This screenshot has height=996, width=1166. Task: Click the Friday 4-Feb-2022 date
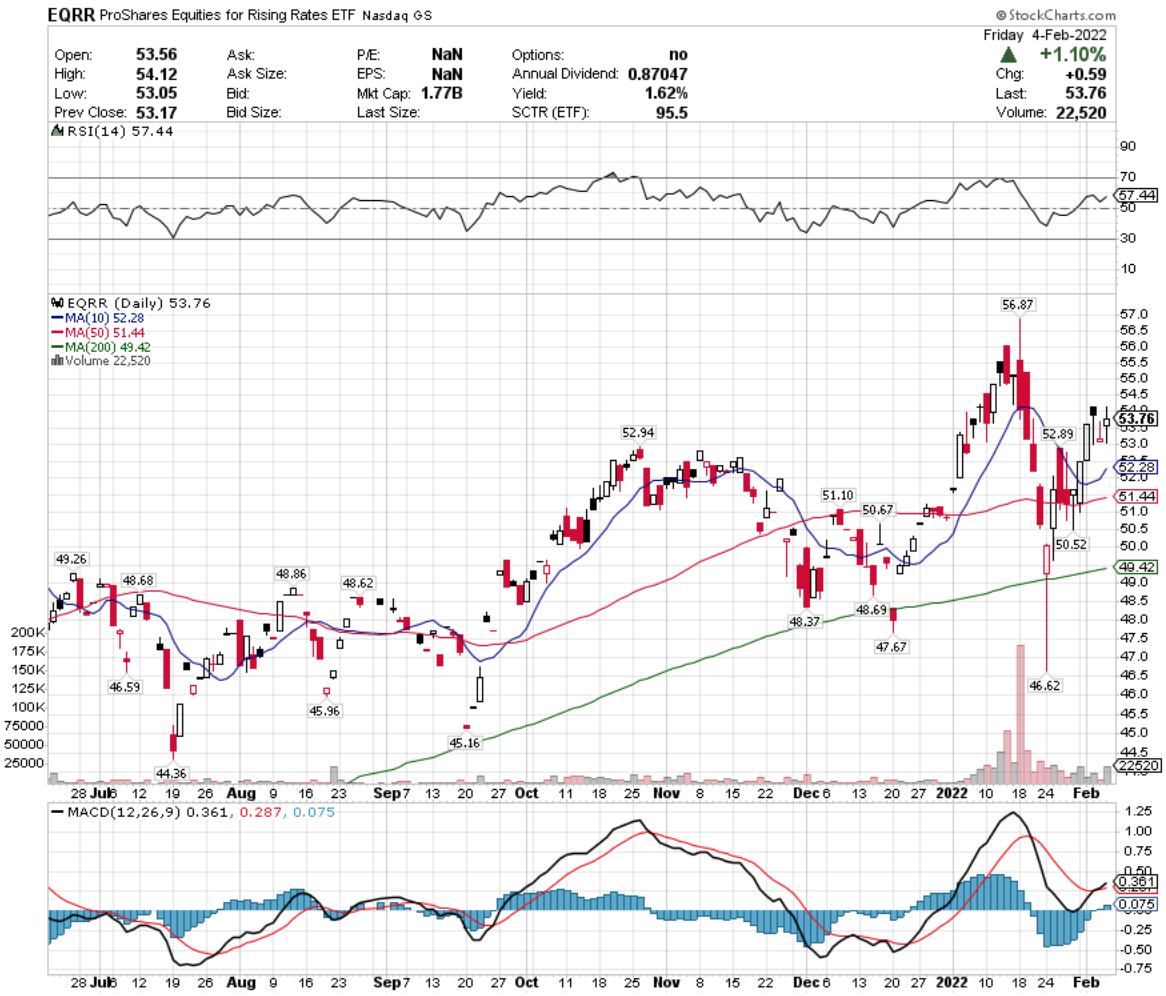pos(1045,35)
